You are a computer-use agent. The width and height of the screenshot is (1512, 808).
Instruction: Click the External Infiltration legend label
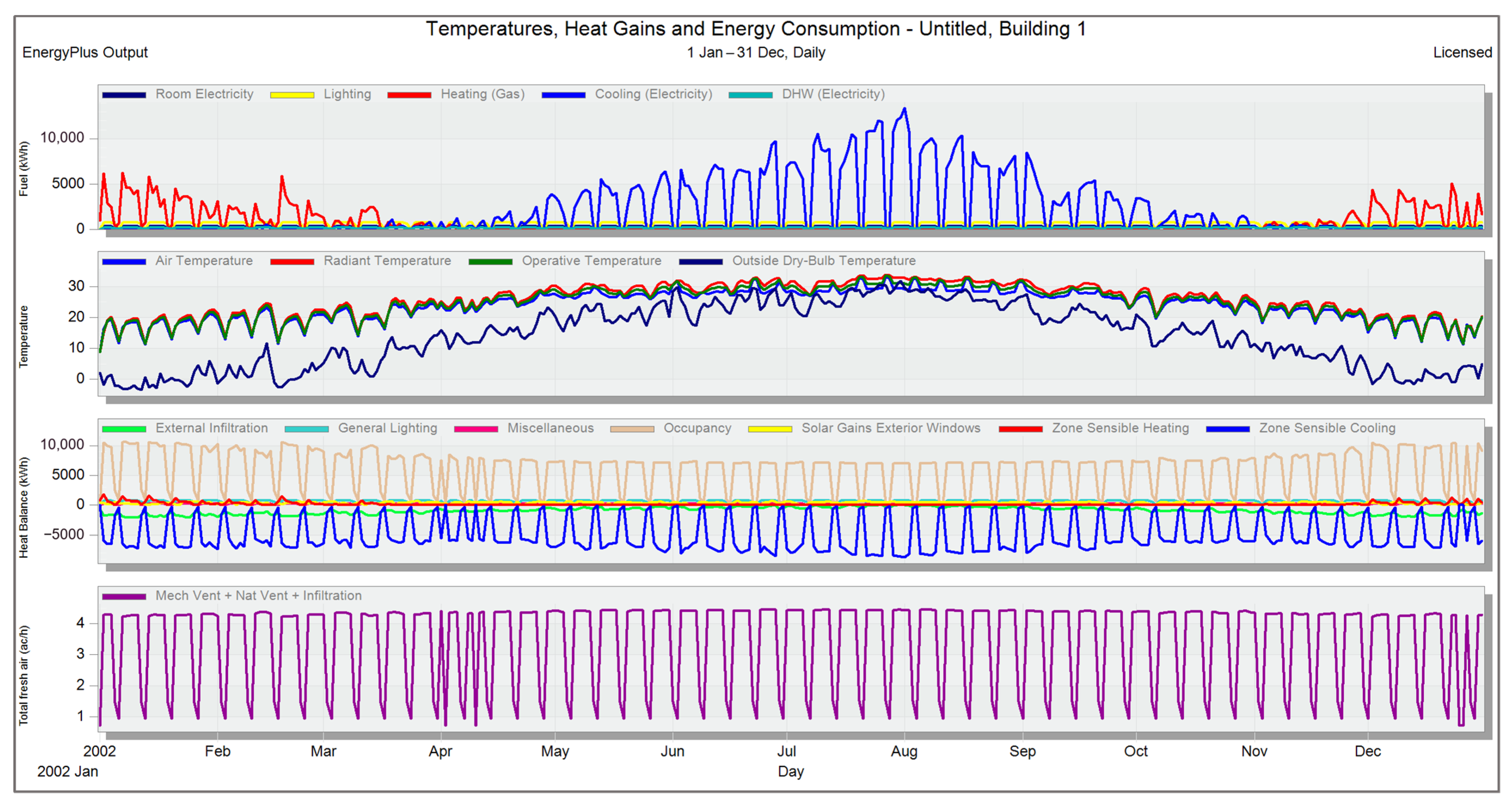click(211, 428)
